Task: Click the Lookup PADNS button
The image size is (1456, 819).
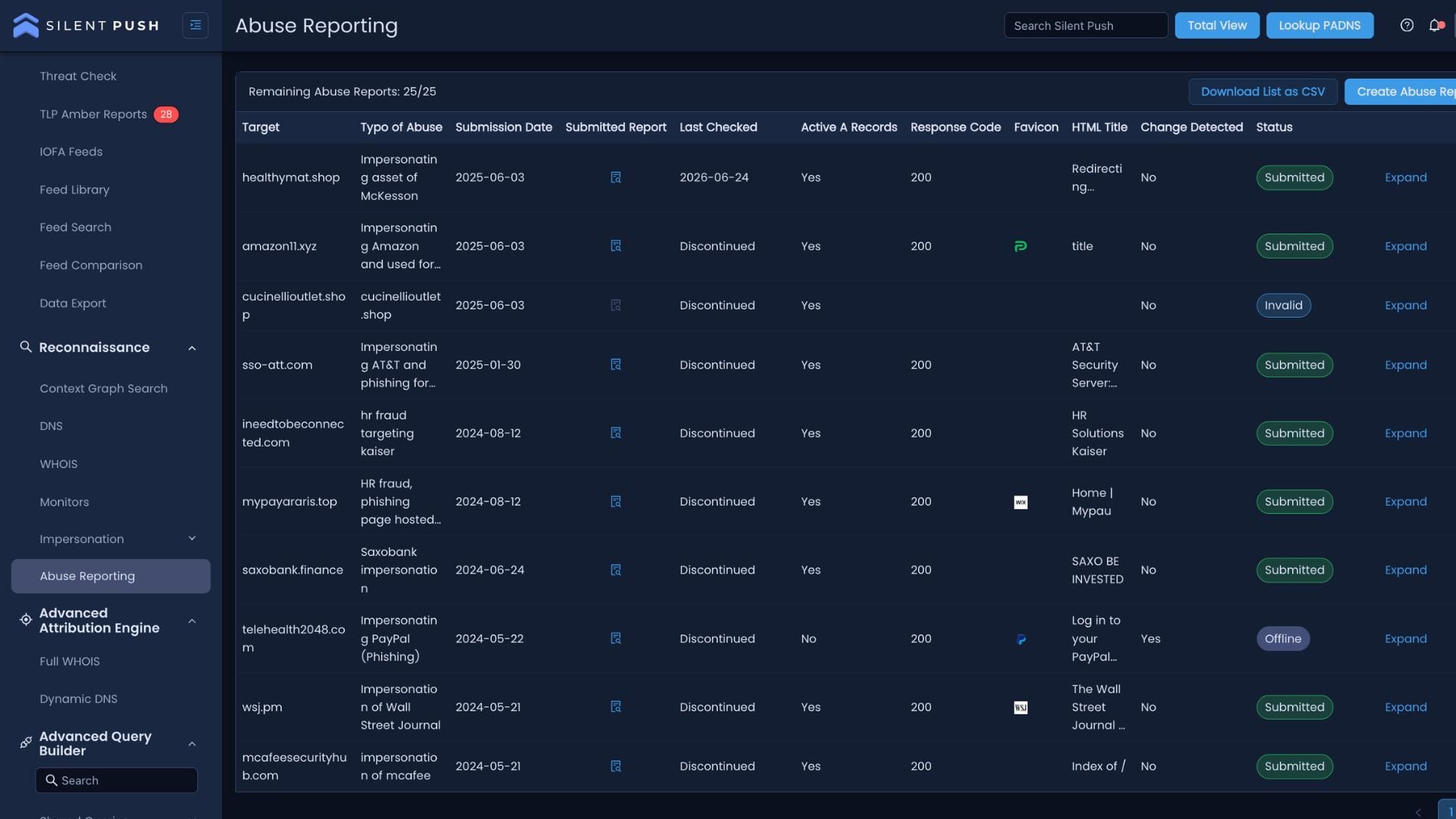Action: click(1319, 25)
